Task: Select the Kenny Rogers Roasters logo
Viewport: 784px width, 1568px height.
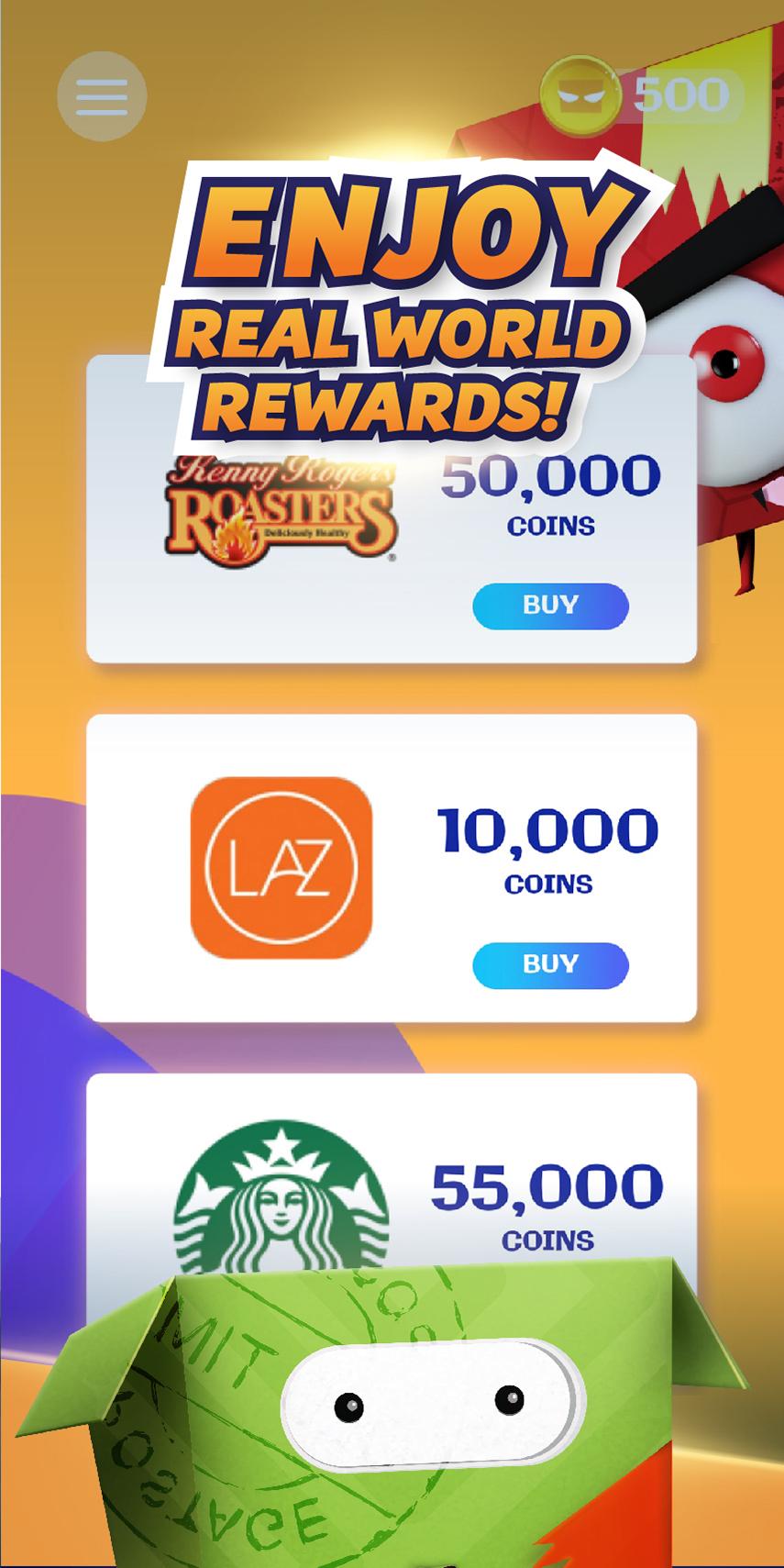Action: tap(280, 509)
